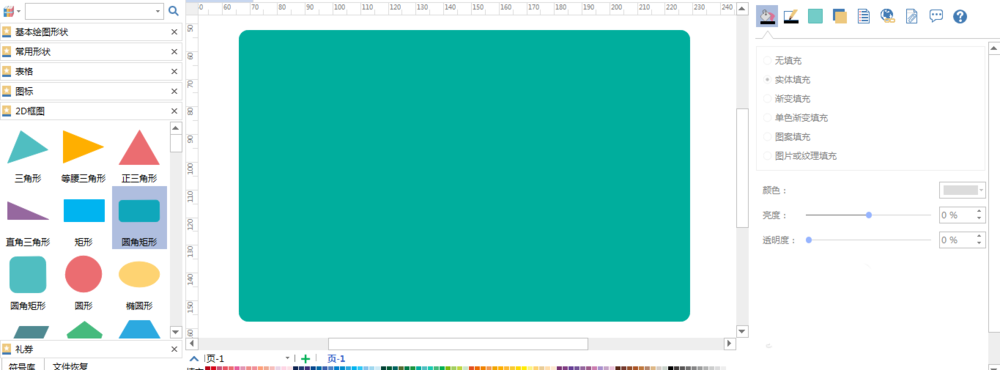Open the library search combo box arrow
The width and height of the screenshot is (1000, 370).
(x=158, y=11)
